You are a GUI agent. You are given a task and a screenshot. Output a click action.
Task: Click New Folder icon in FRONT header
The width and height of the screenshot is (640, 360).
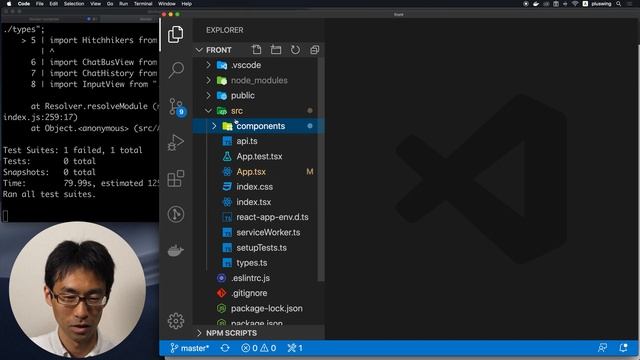[276, 50]
